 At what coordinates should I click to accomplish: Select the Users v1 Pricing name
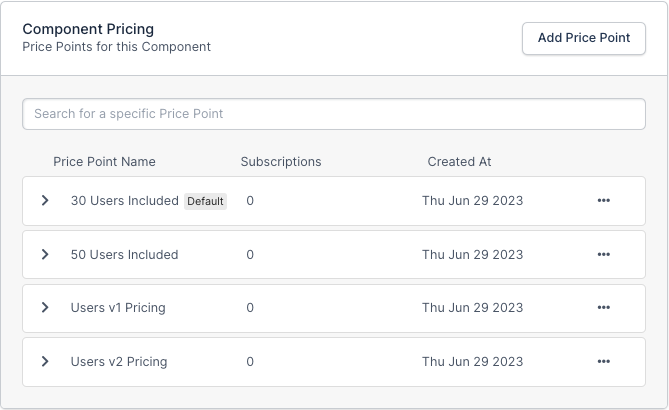pyautogui.click(x=118, y=308)
